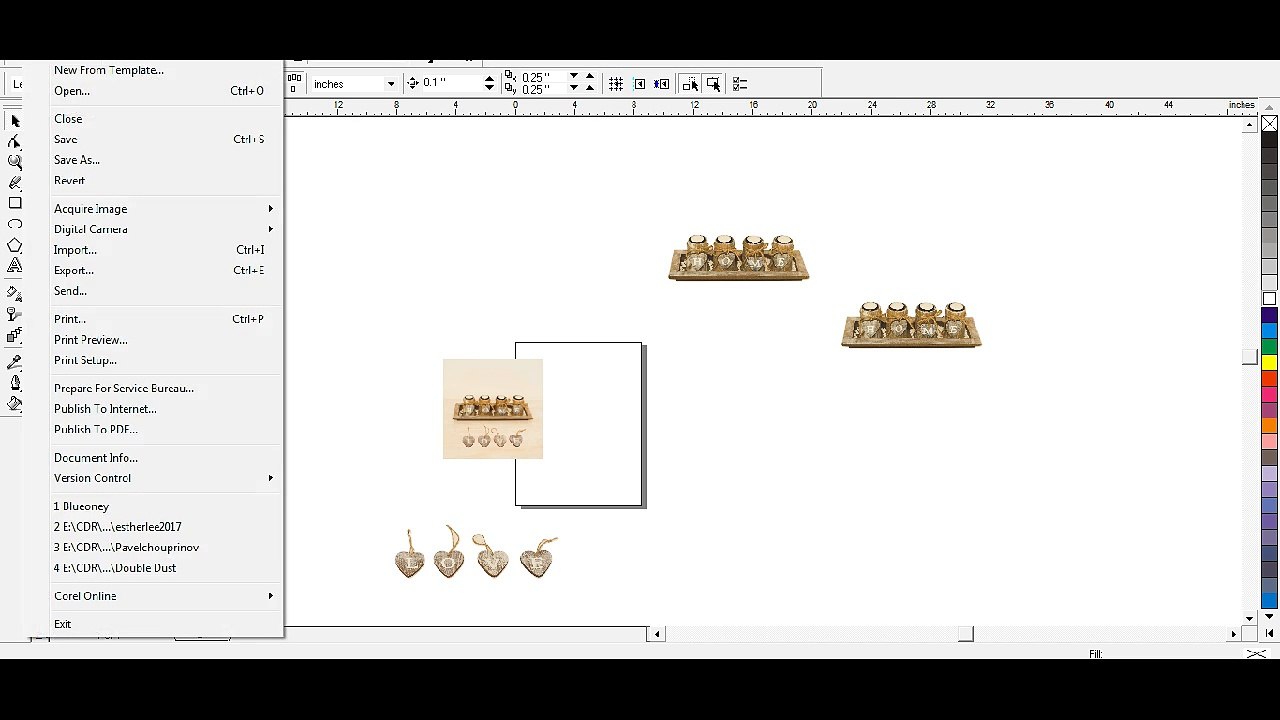This screenshot has height=720, width=1280.
Task: Choose Revert menu item
Action: point(163,180)
